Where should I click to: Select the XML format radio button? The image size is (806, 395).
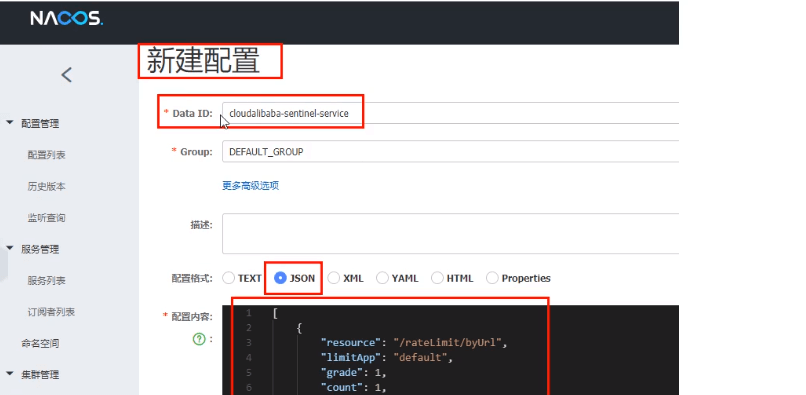(x=334, y=278)
